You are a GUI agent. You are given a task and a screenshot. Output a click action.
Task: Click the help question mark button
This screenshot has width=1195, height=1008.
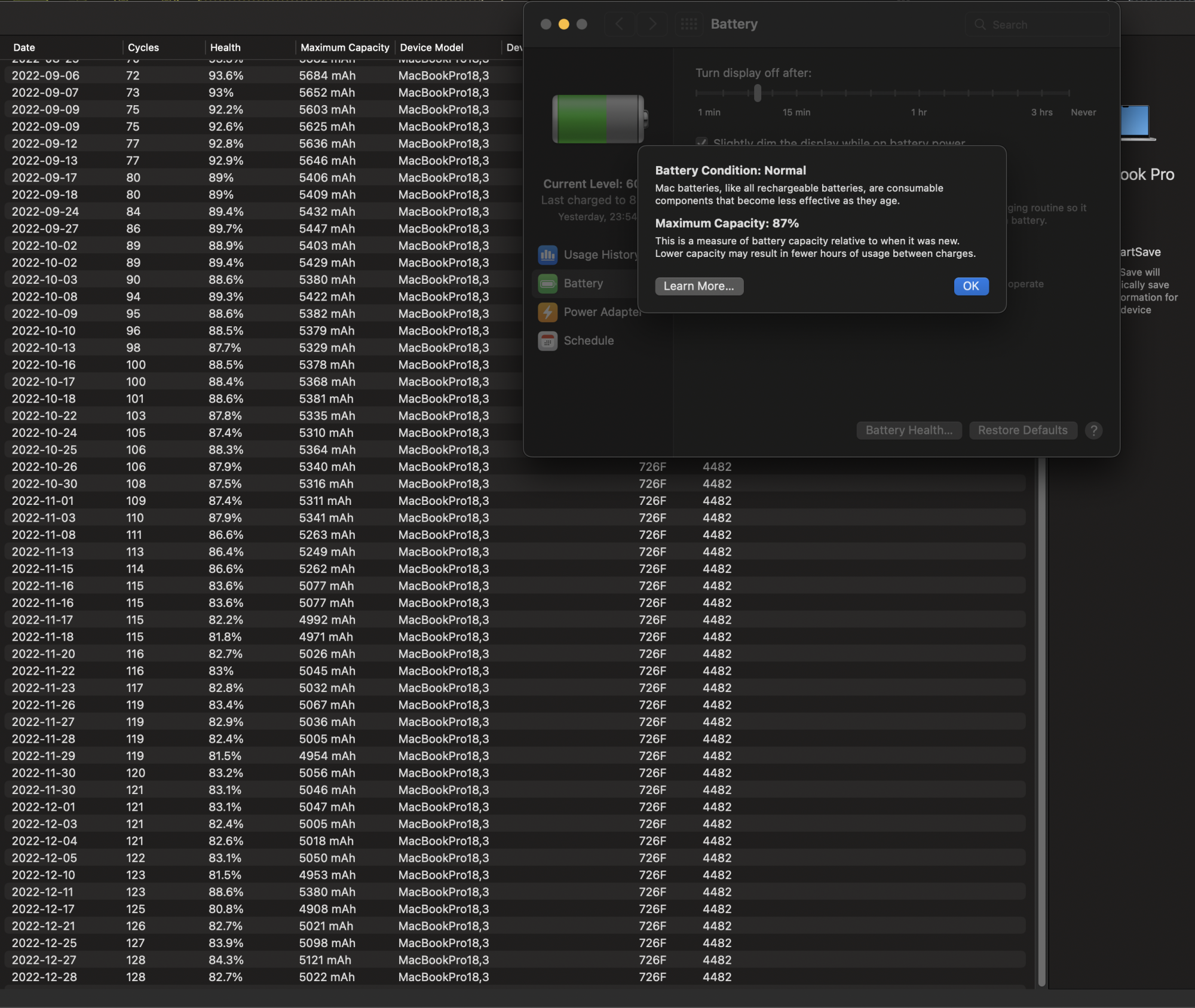point(1093,430)
